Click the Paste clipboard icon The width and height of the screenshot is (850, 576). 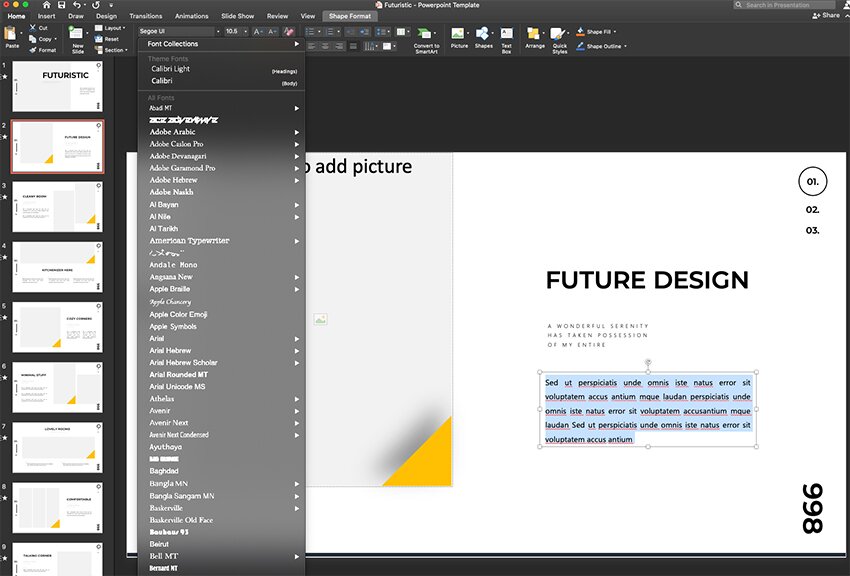point(12,35)
